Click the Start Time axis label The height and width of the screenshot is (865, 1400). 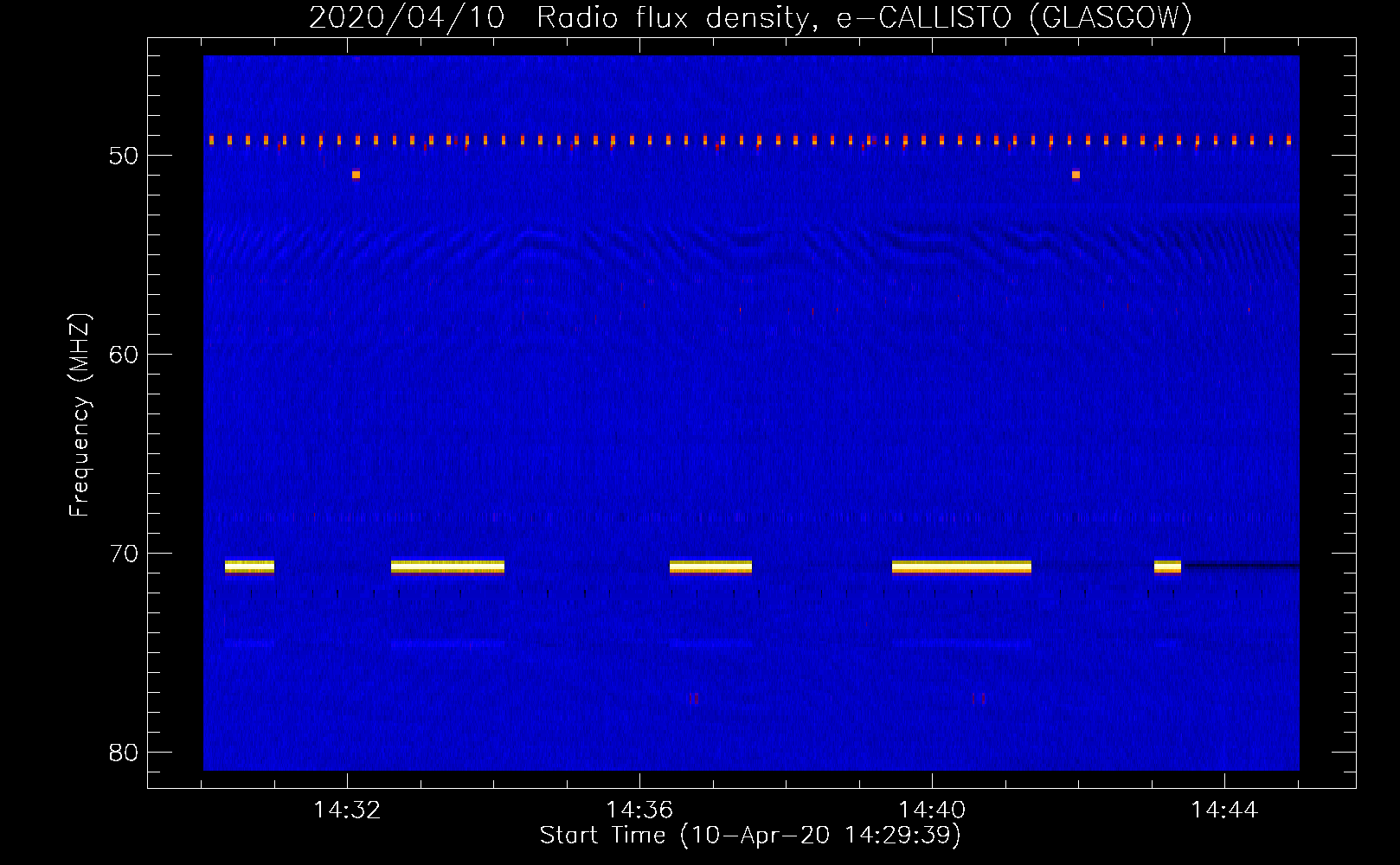coord(750,836)
